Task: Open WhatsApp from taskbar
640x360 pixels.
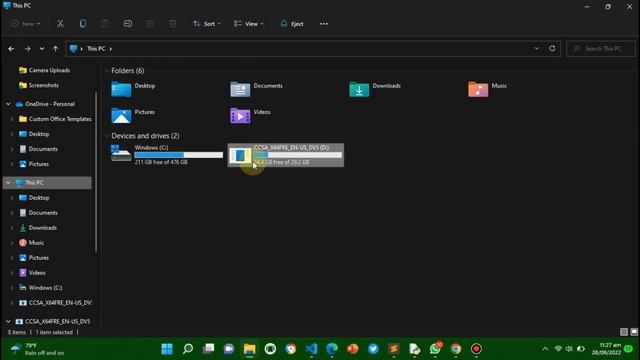Action: [x=435, y=349]
